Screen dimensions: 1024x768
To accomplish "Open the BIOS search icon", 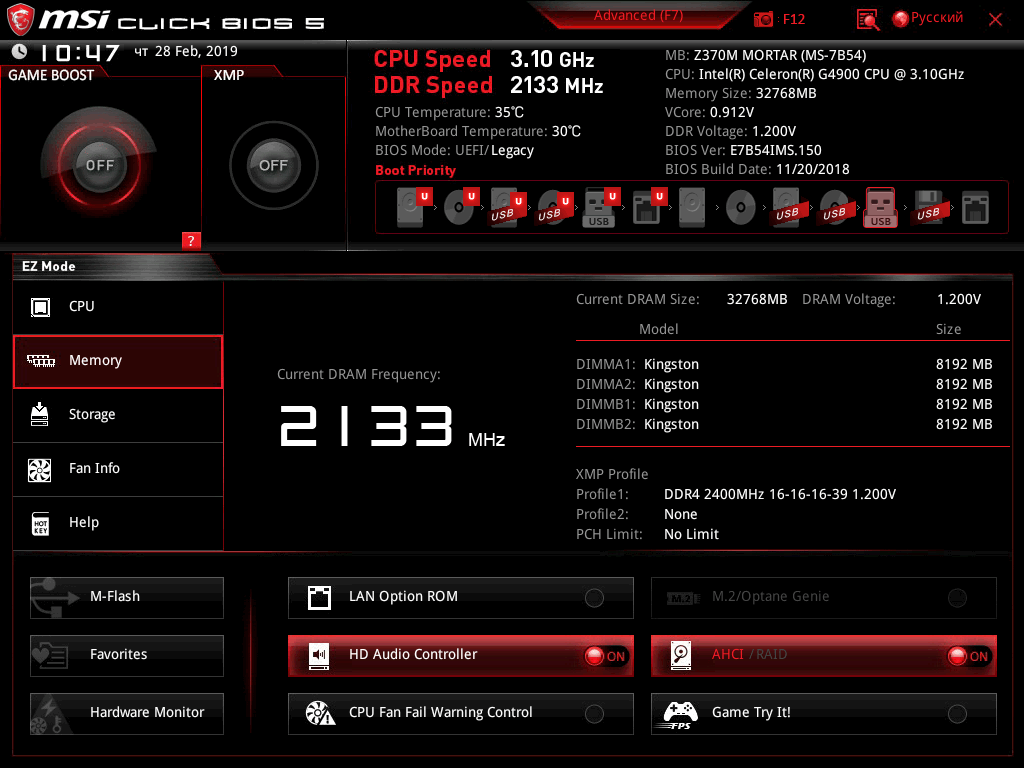I will pyautogui.click(x=868, y=20).
